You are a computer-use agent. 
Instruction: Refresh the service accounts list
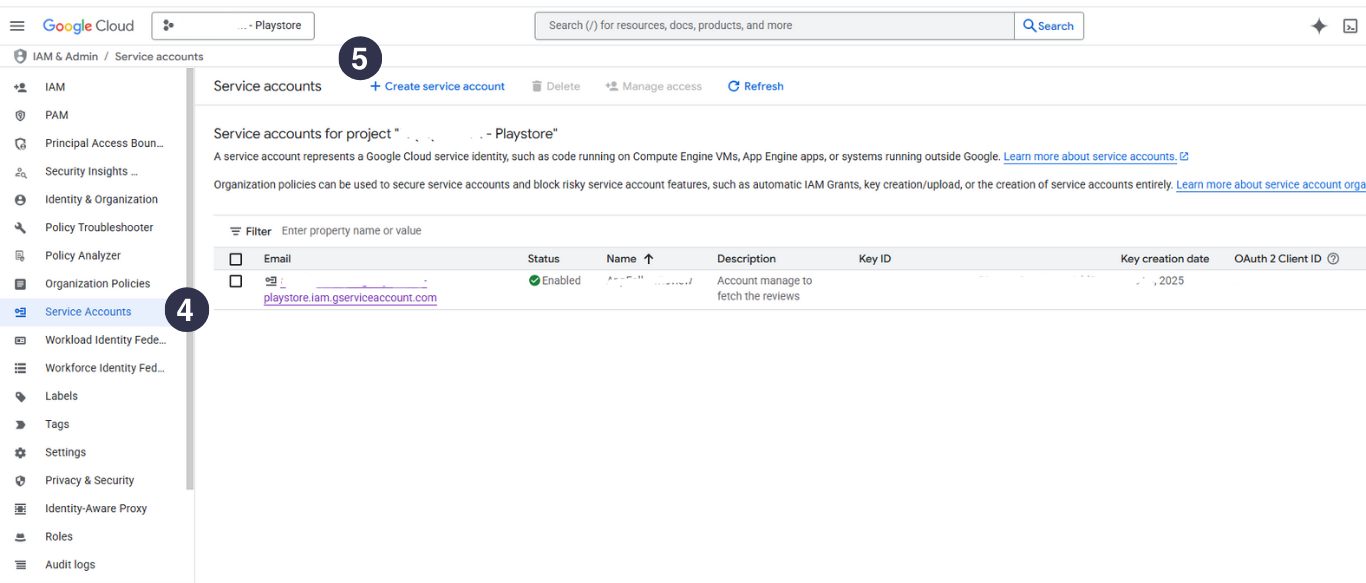point(755,86)
